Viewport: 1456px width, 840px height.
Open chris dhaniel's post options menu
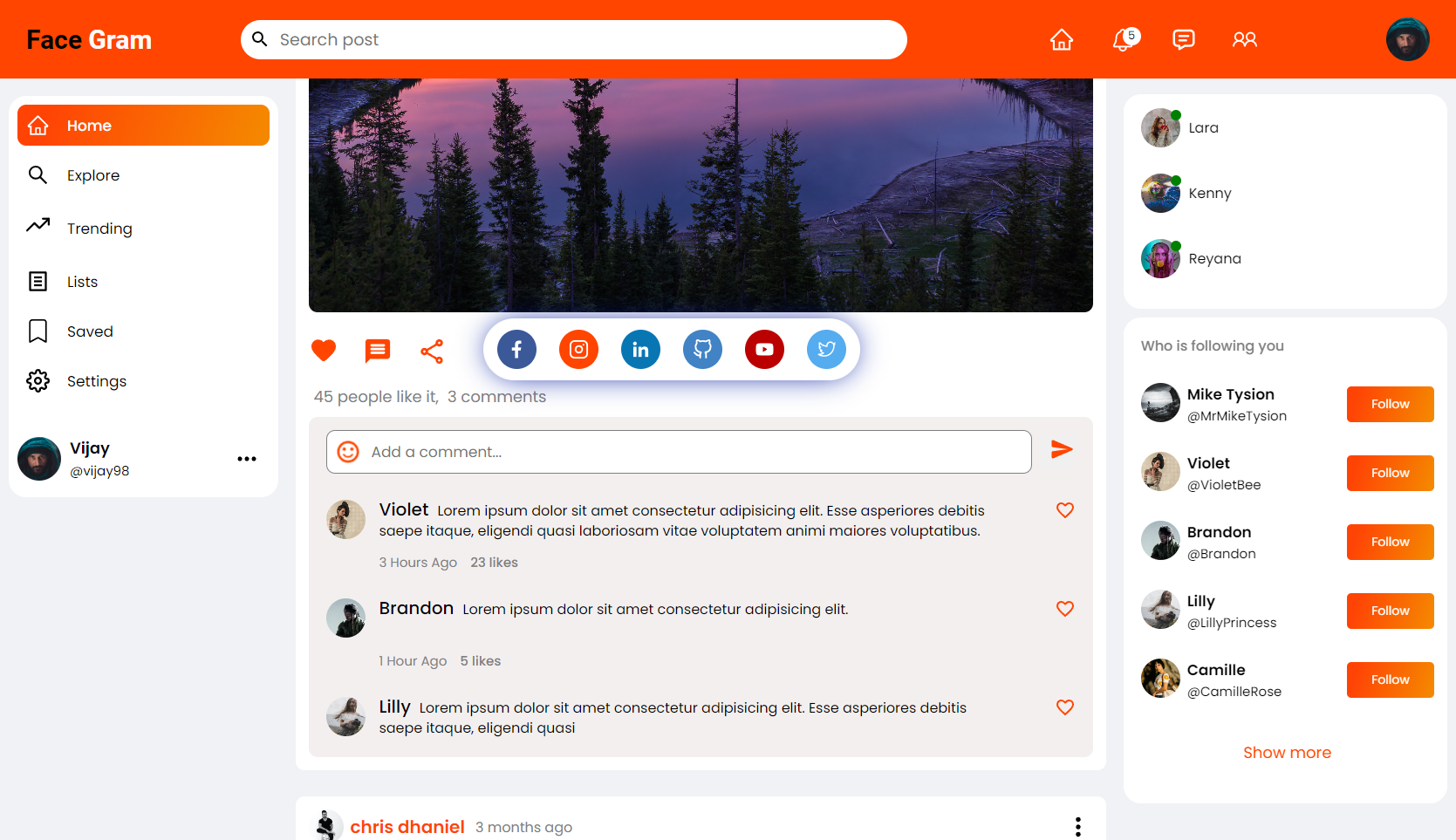(x=1077, y=826)
